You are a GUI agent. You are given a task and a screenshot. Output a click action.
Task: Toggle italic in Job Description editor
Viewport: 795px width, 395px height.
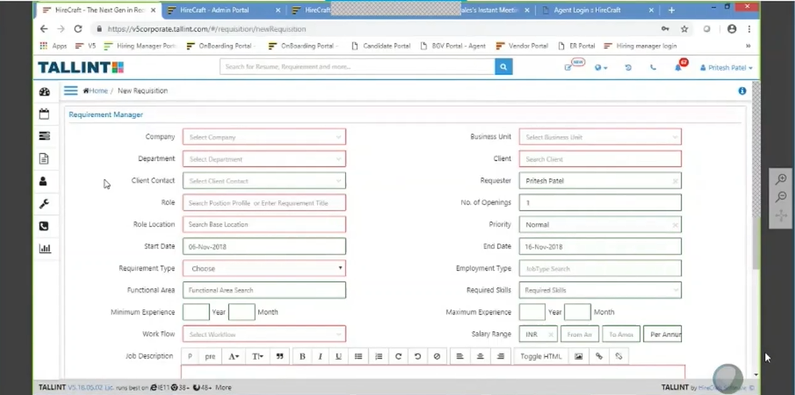[x=320, y=356]
